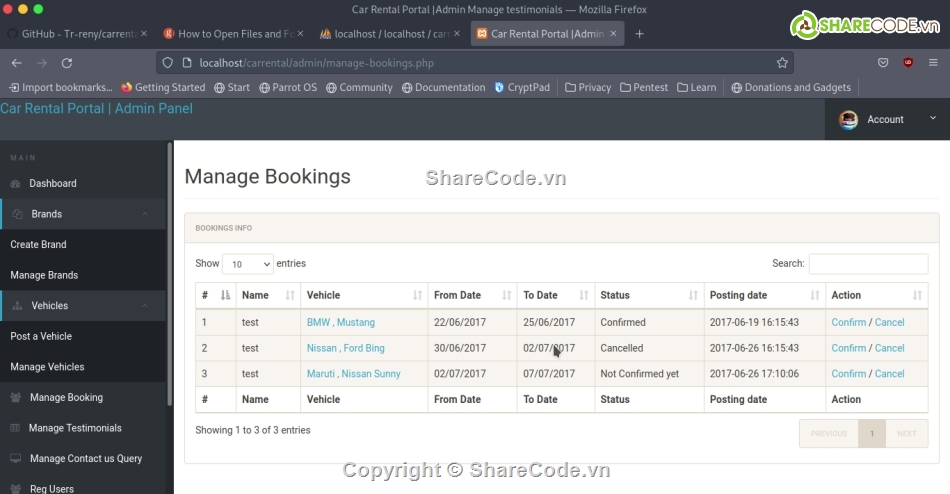Click the Manage Testimonials table icon

[15, 428]
